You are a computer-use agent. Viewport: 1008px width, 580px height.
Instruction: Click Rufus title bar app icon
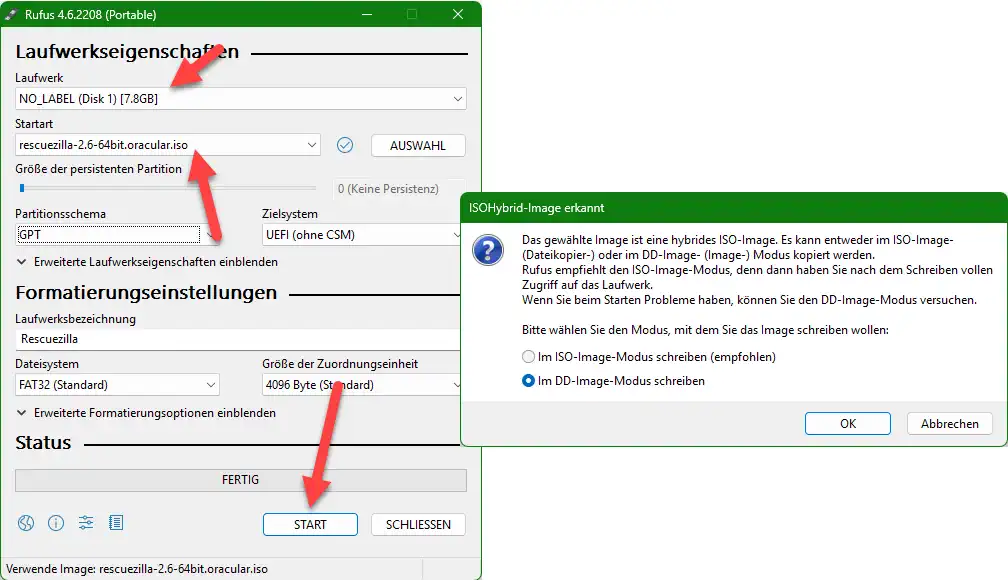(x=11, y=14)
